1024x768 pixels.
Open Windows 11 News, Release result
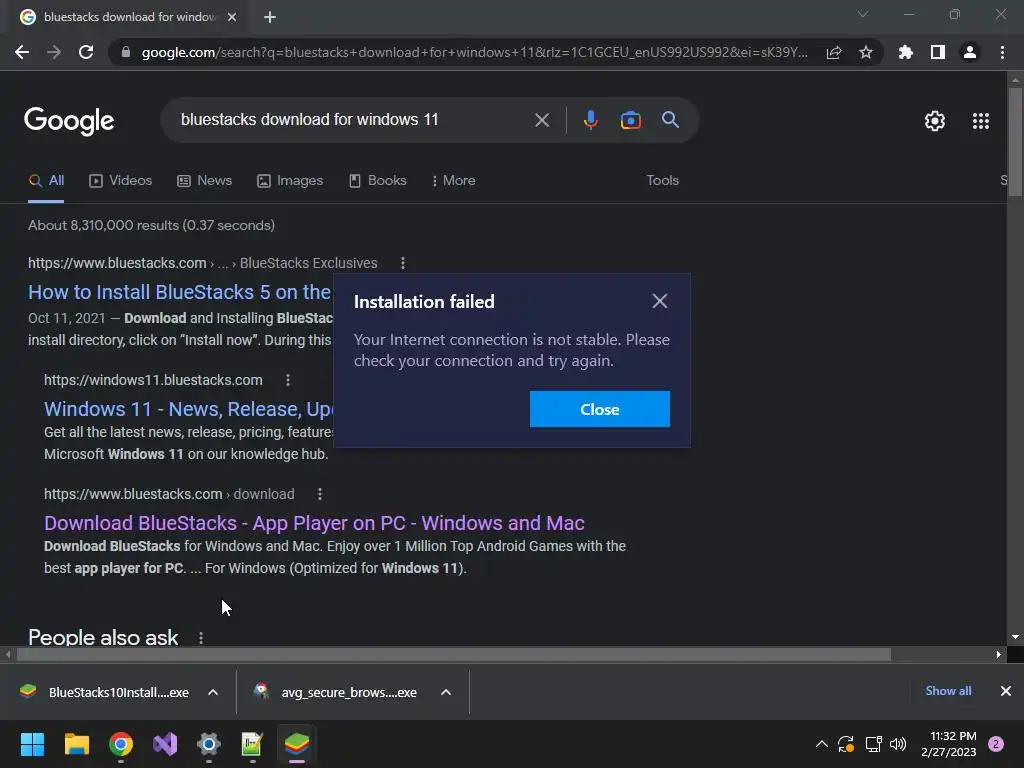189,409
